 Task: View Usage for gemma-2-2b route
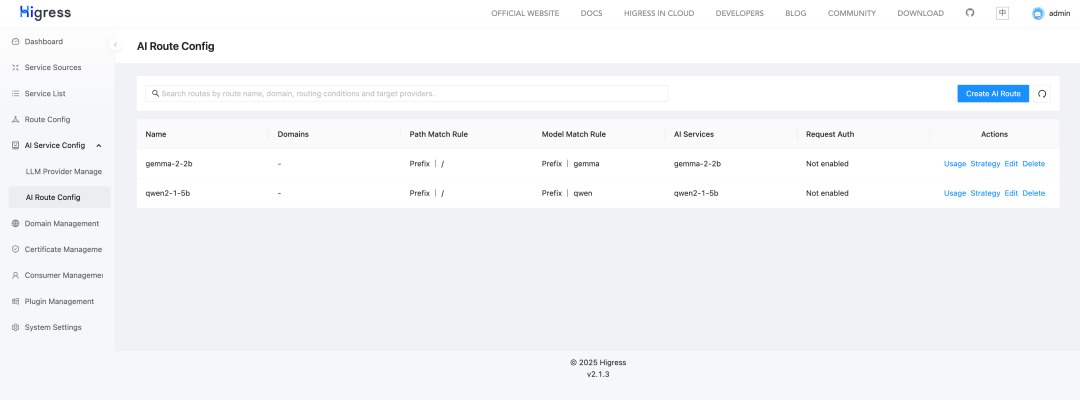point(955,164)
